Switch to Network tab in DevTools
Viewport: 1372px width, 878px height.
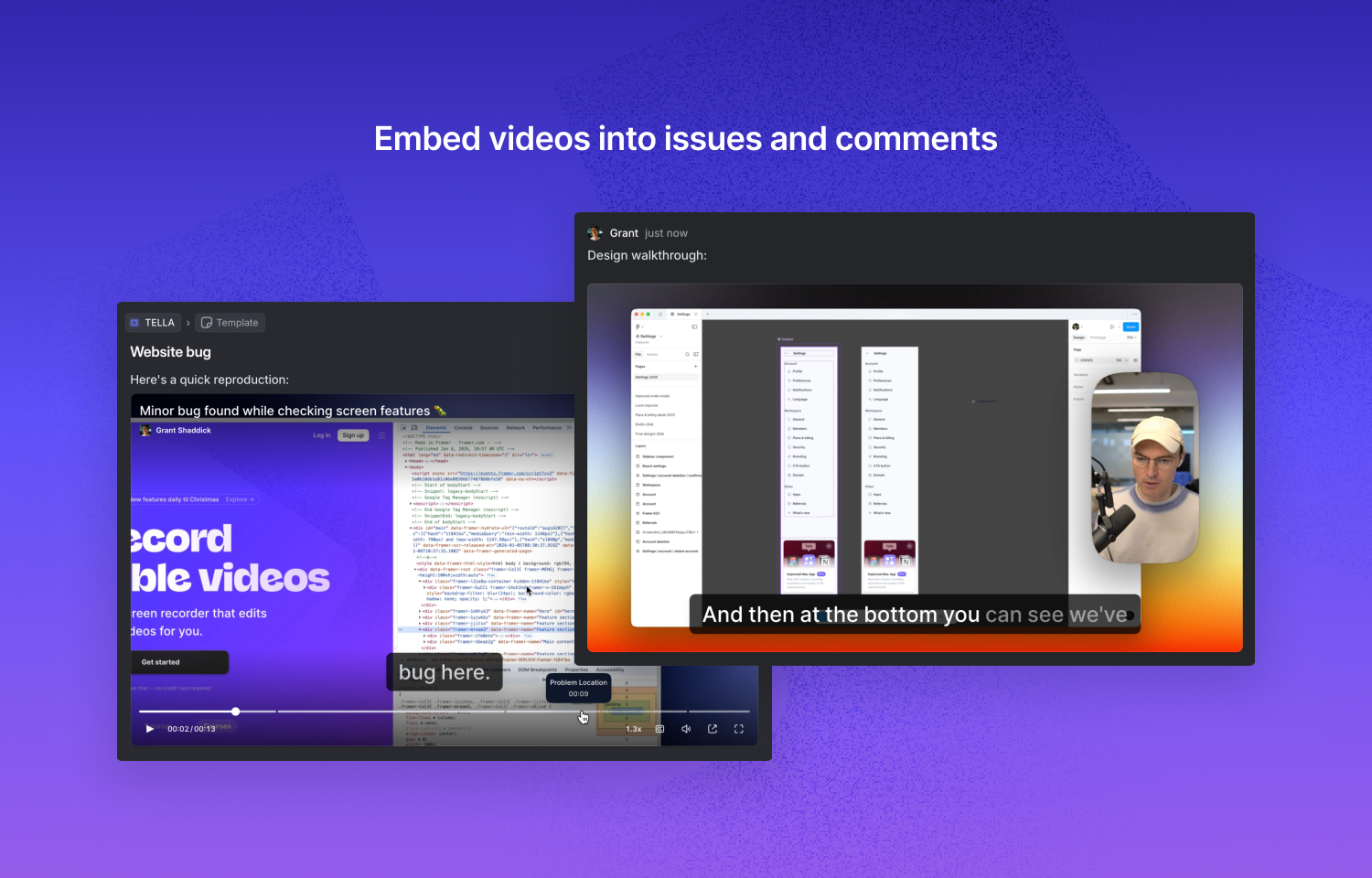(516, 428)
